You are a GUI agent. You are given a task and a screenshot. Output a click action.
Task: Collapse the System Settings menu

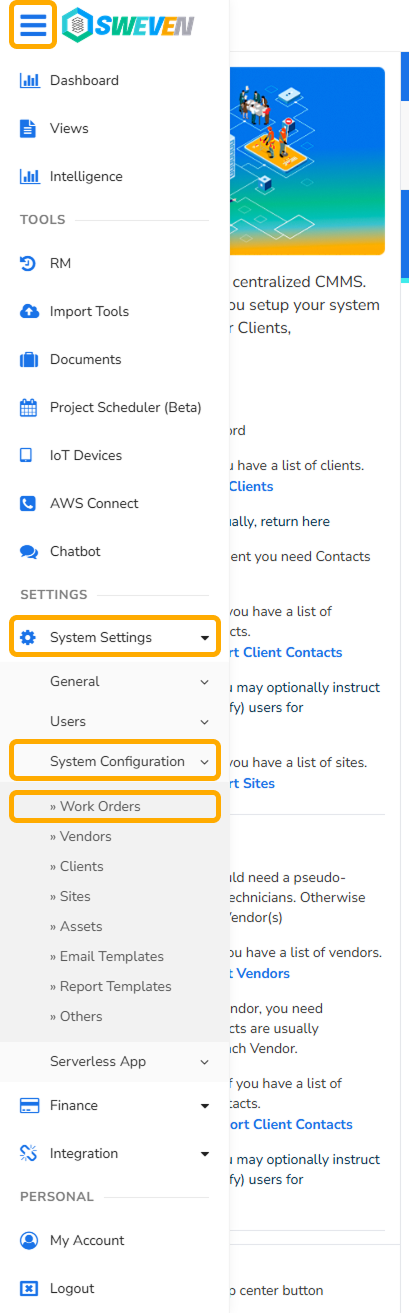click(x=114, y=637)
